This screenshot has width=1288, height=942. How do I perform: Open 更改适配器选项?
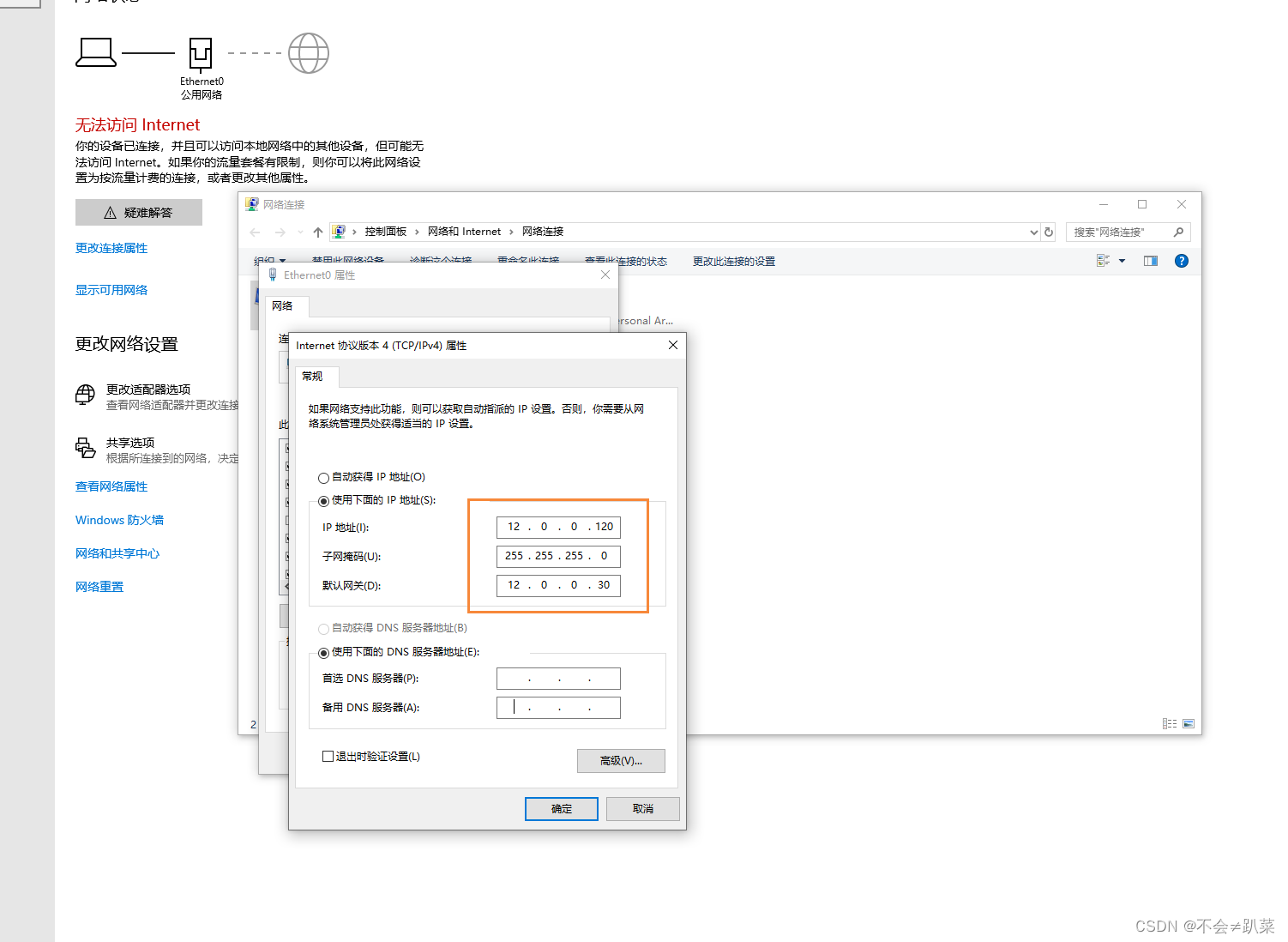click(148, 389)
